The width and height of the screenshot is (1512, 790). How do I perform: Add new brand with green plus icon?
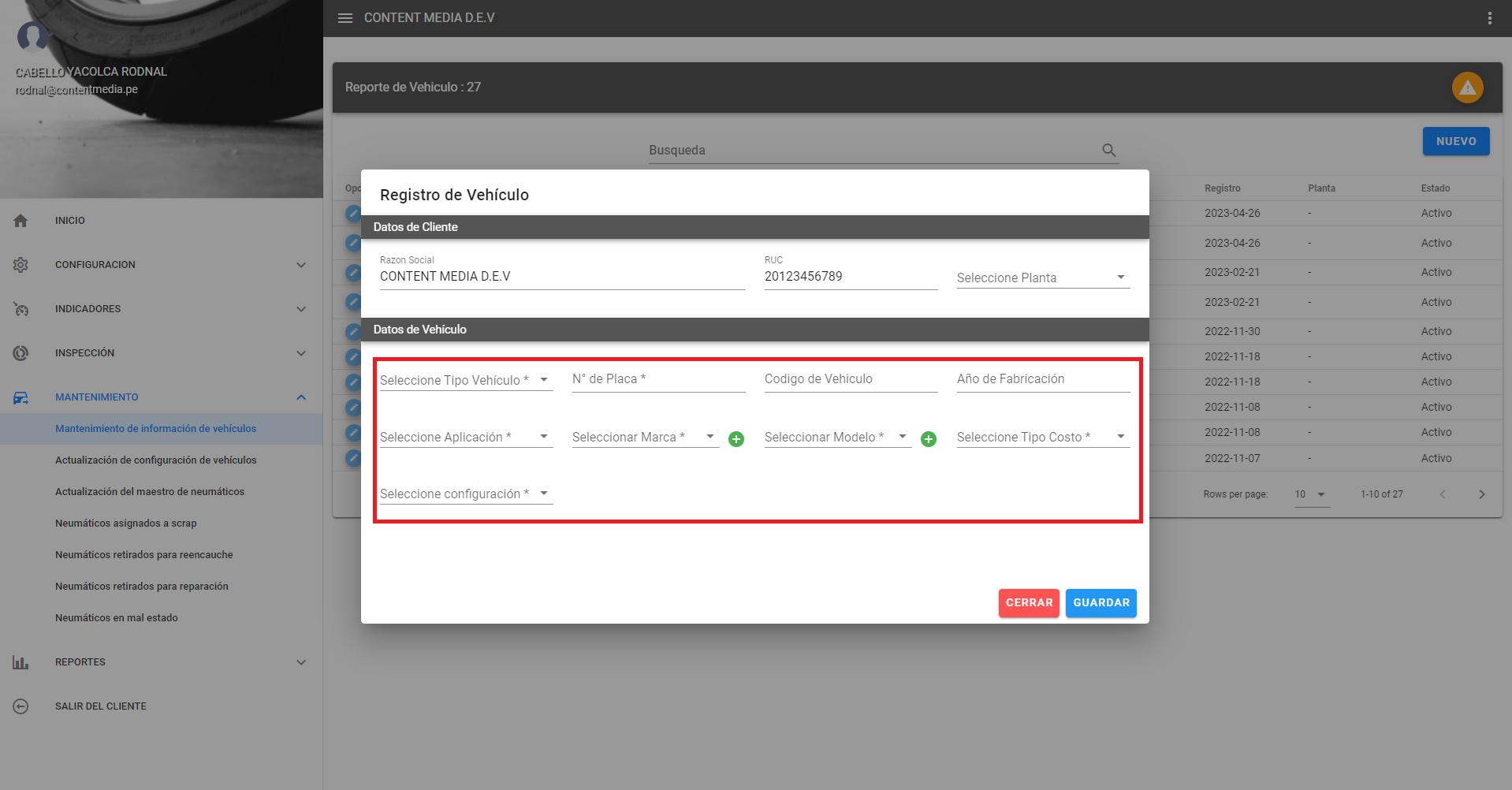pyautogui.click(x=736, y=439)
